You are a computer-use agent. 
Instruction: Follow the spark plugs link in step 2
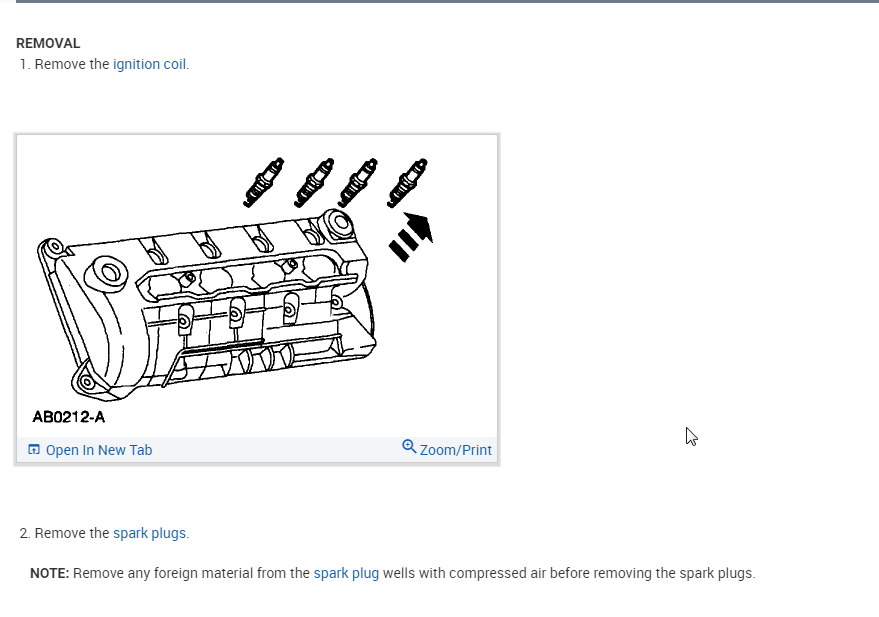coord(149,533)
